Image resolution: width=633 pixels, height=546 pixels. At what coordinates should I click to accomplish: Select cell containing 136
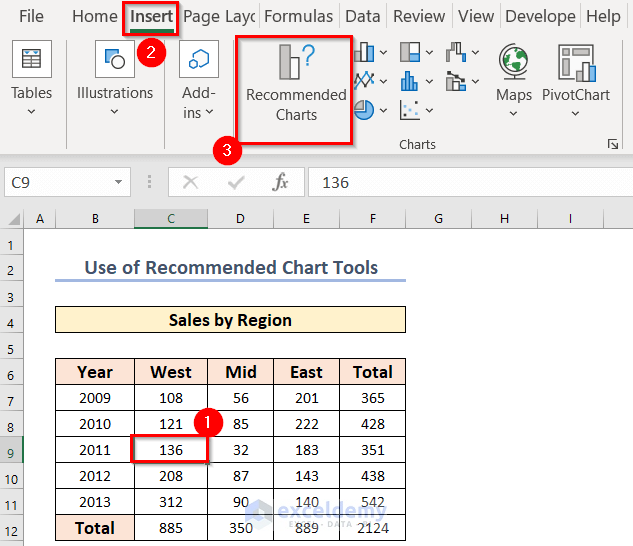click(171, 449)
